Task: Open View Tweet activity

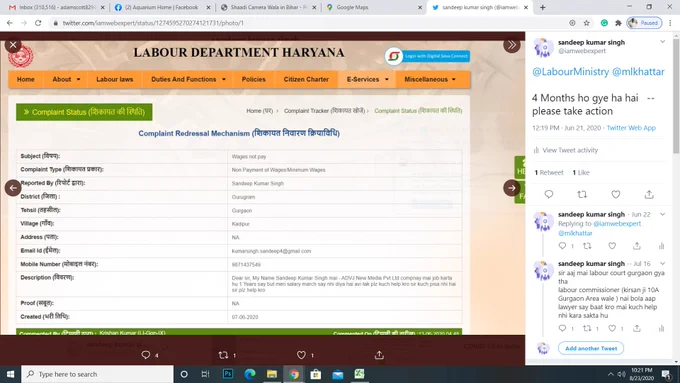Action: (566, 150)
